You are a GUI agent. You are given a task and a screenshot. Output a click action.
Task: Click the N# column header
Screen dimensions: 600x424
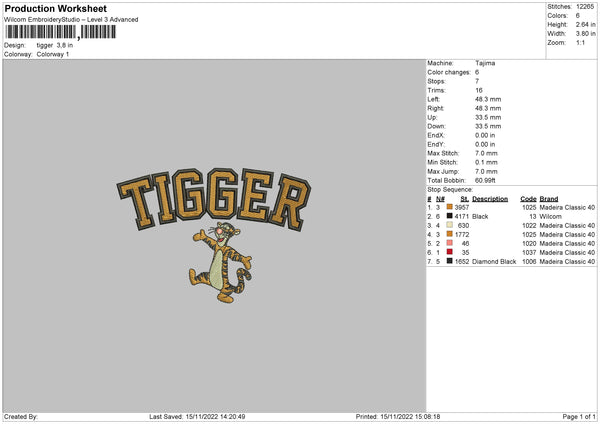(x=440, y=199)
